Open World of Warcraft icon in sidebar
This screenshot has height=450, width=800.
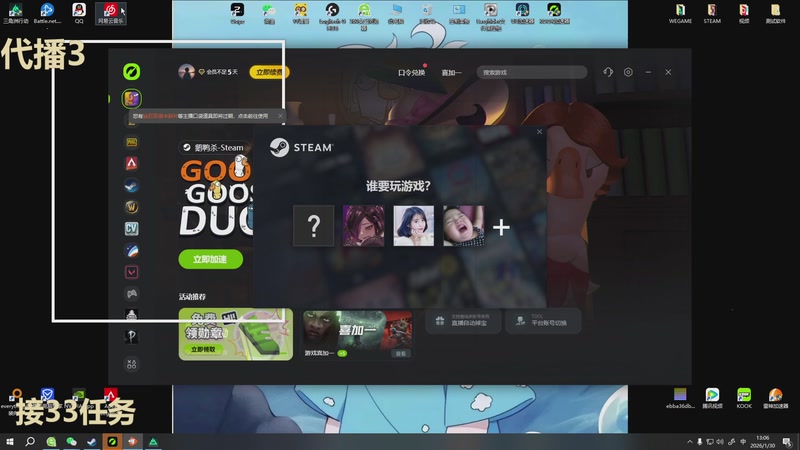coord(132,207)
